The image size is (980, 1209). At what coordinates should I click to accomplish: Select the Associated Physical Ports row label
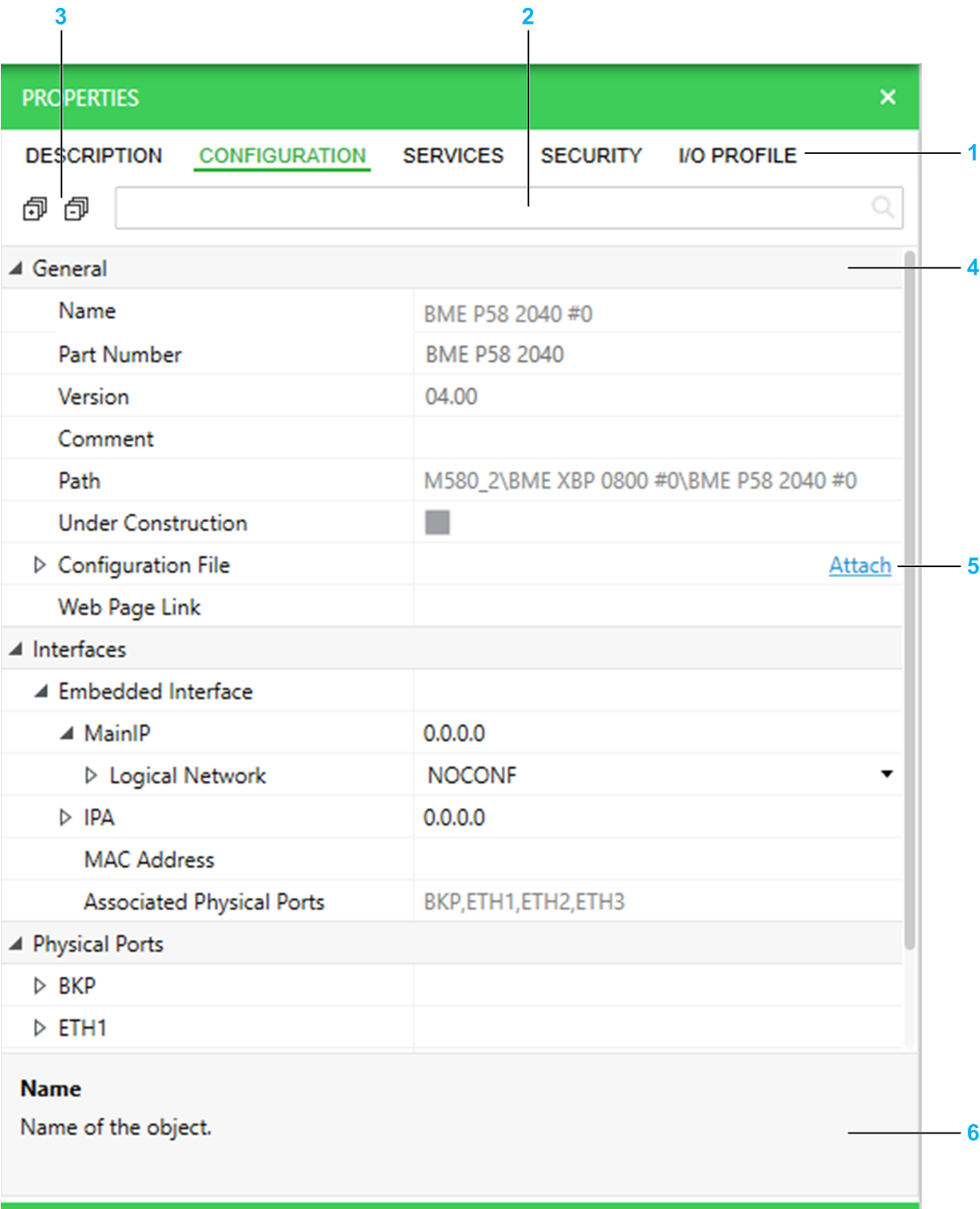[x=204, y=902]
